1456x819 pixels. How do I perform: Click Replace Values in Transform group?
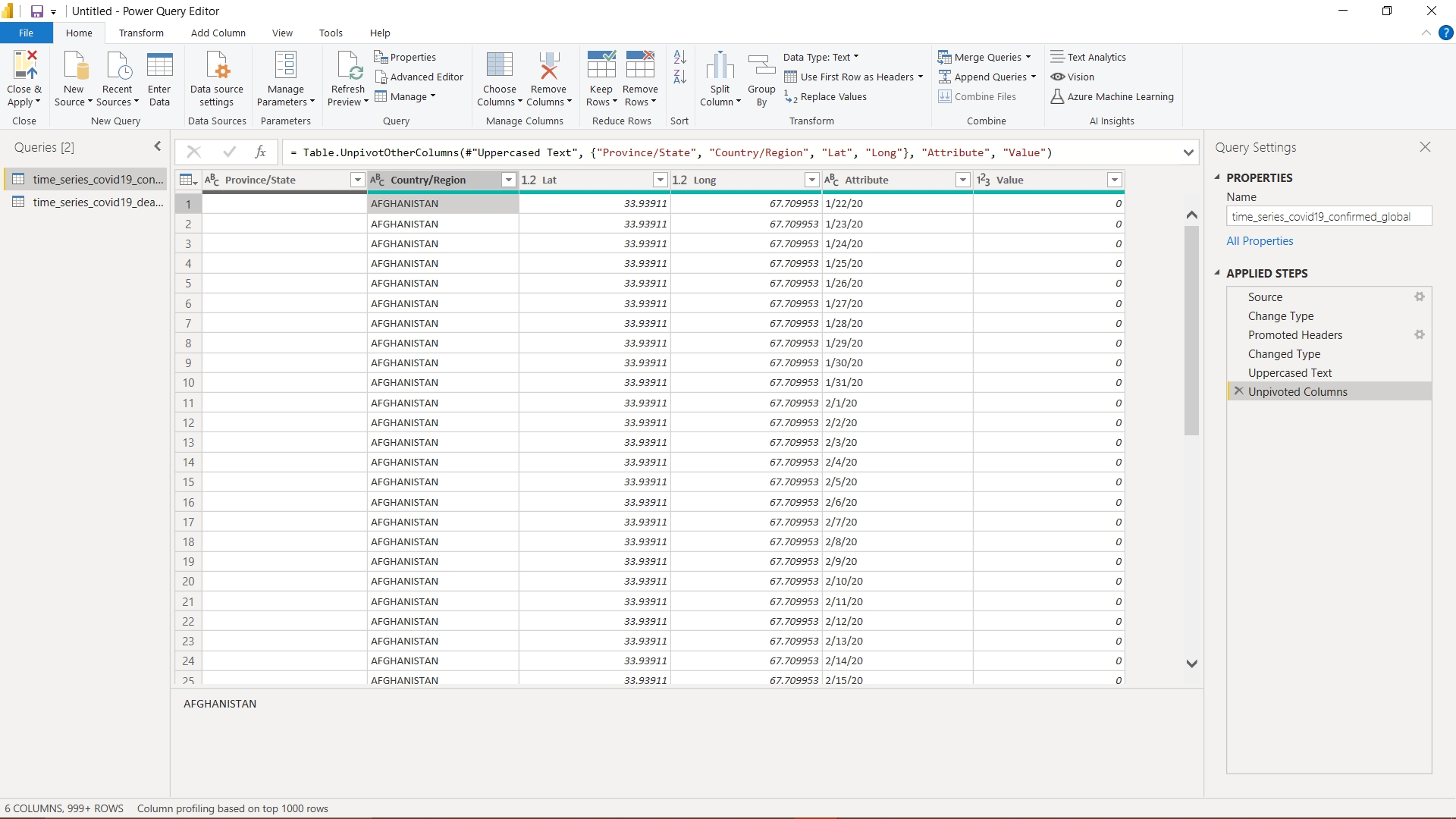(825, 96)
